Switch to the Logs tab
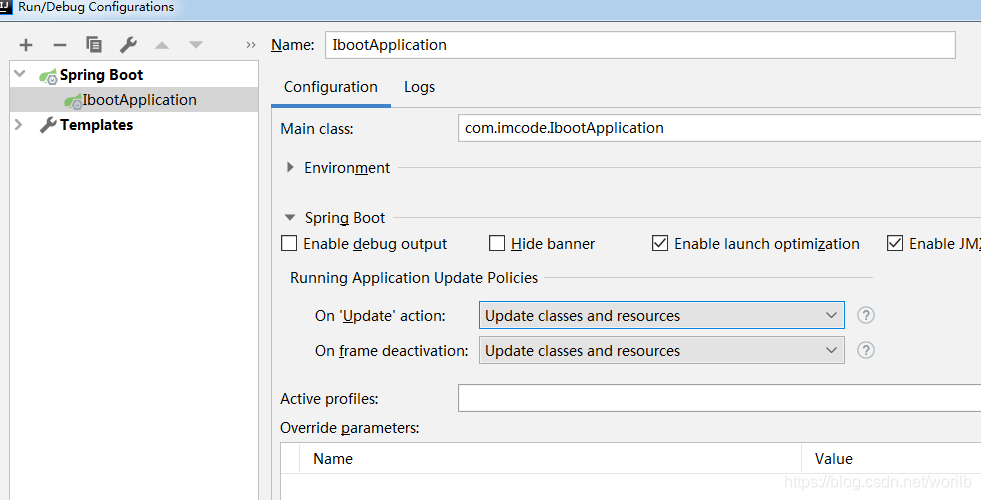This screenshot has width=981, height=500. (x=419, y=87)
